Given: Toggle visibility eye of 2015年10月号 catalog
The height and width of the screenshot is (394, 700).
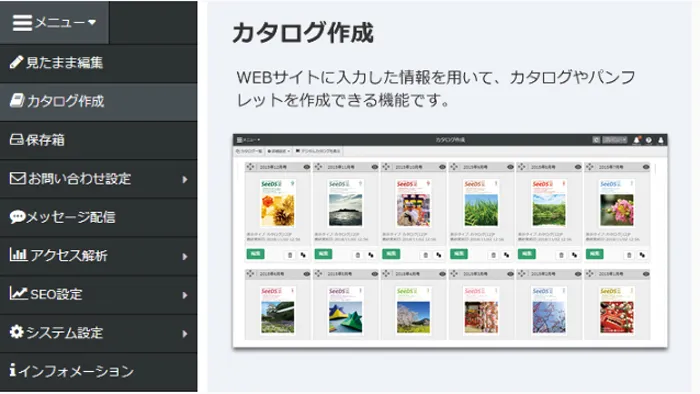Looking at the screenshot, I should click(442, 167).
